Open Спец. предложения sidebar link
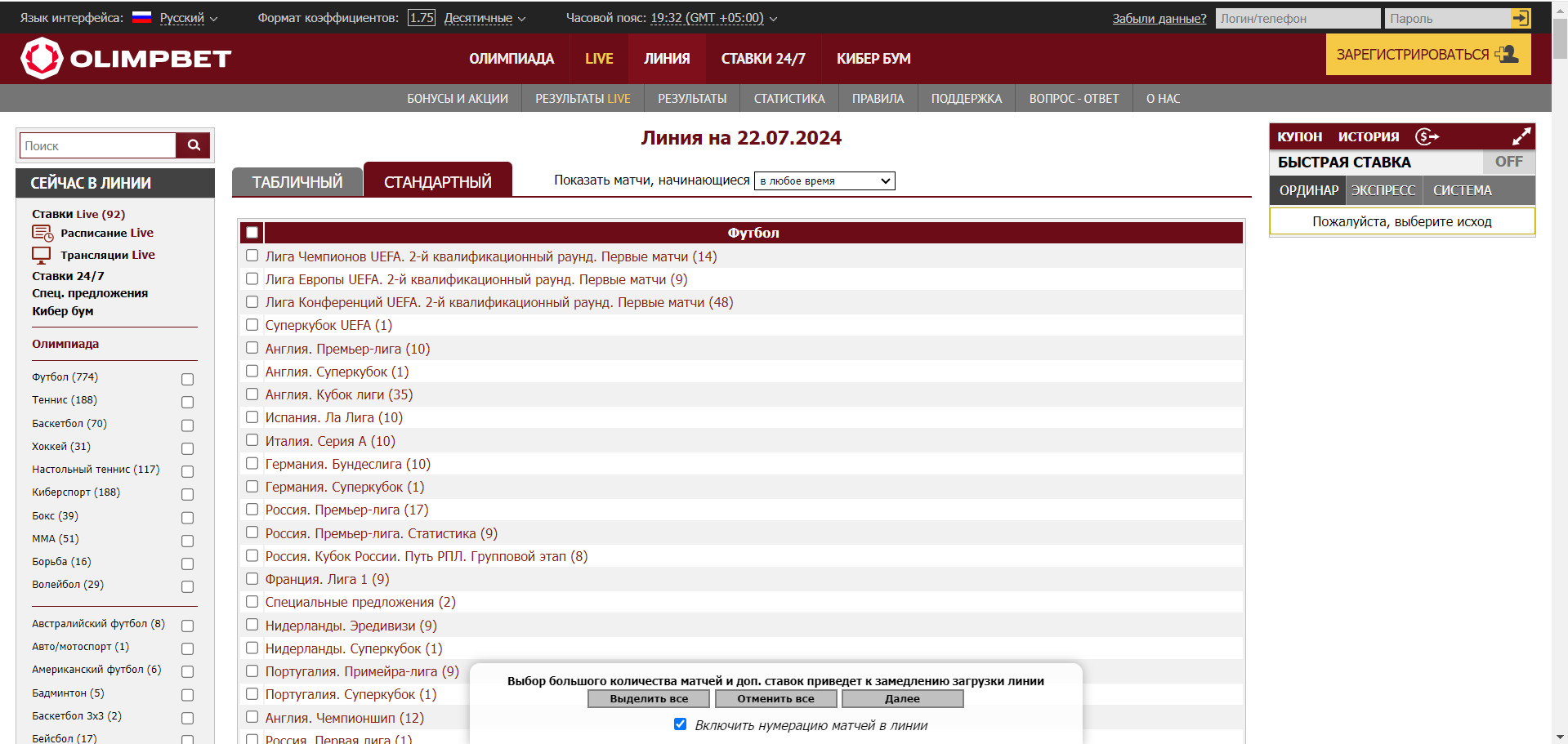Image resolution: width=1568 pixels, height=744 pixels. coord(90,293)
